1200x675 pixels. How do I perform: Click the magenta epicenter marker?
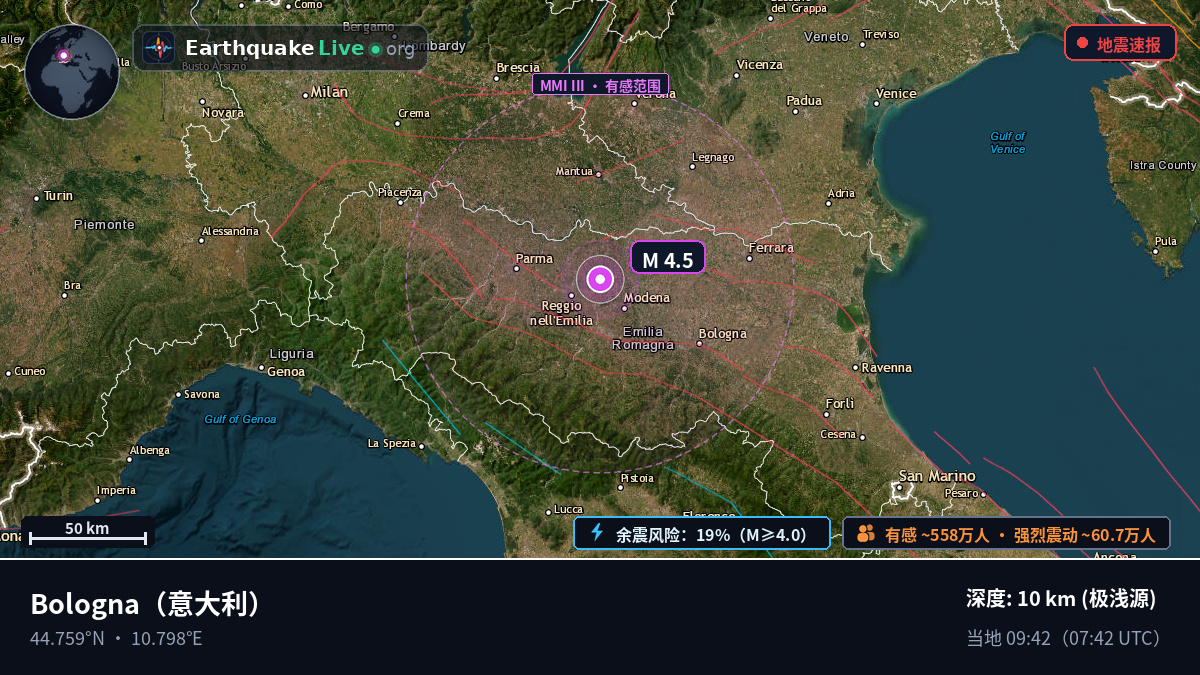600,279
